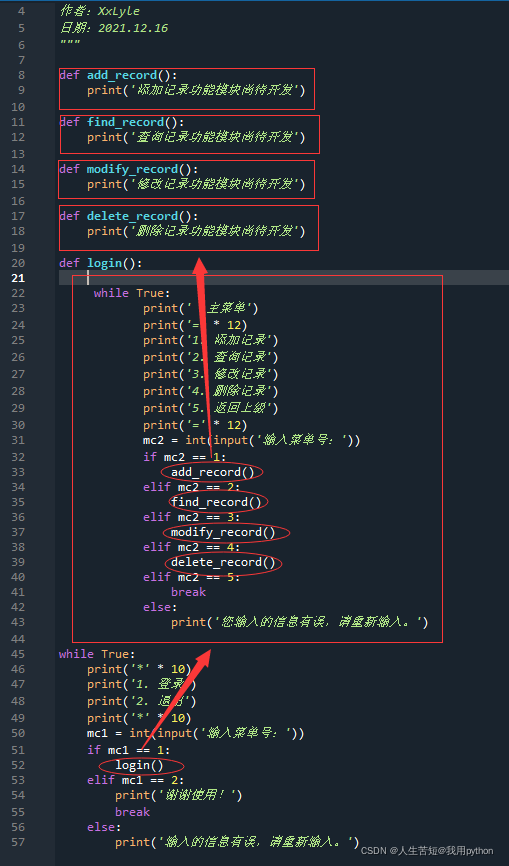Click the 'break' below print '谢谢使用！'
Screen dimensions: 509x866
pyautogui.click(x=132, y=812)
